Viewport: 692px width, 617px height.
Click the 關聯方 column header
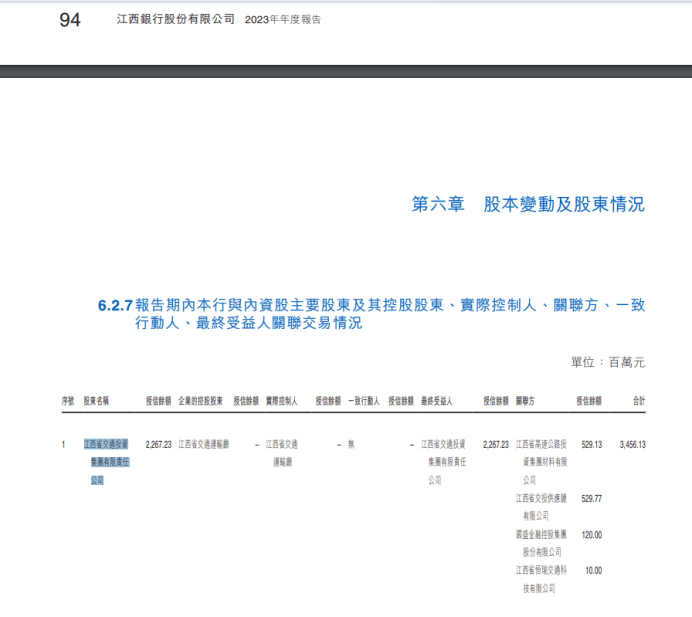pyautogui.click(x=525, y=401)
